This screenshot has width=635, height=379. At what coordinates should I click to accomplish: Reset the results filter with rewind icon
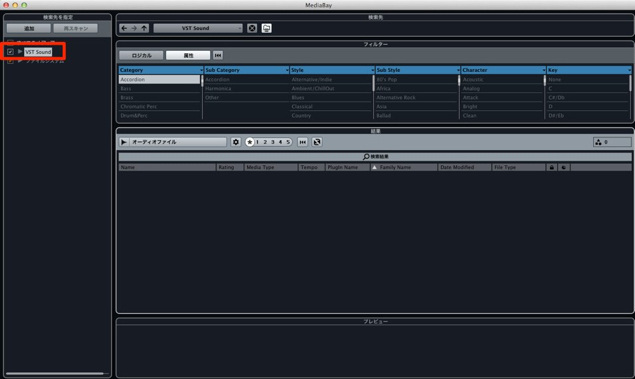[303, 142]
